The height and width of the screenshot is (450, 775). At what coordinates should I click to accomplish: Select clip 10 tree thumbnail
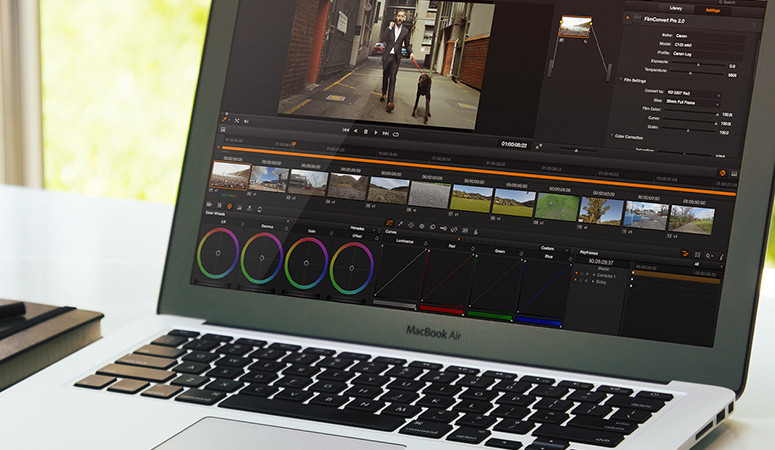pyautogui.click(x=601, y=211)
